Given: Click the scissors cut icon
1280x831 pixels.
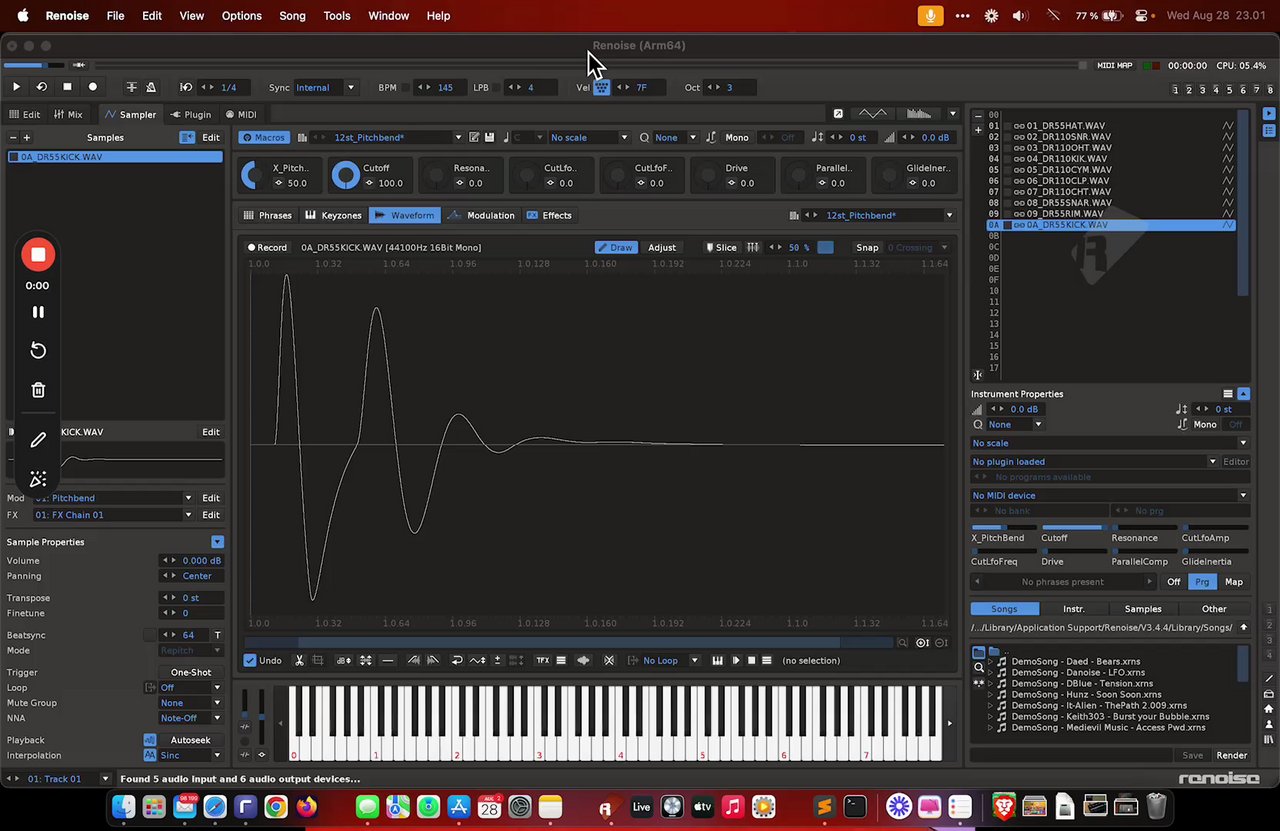Looking at the screenshot, I should click(x=299, y=660).
